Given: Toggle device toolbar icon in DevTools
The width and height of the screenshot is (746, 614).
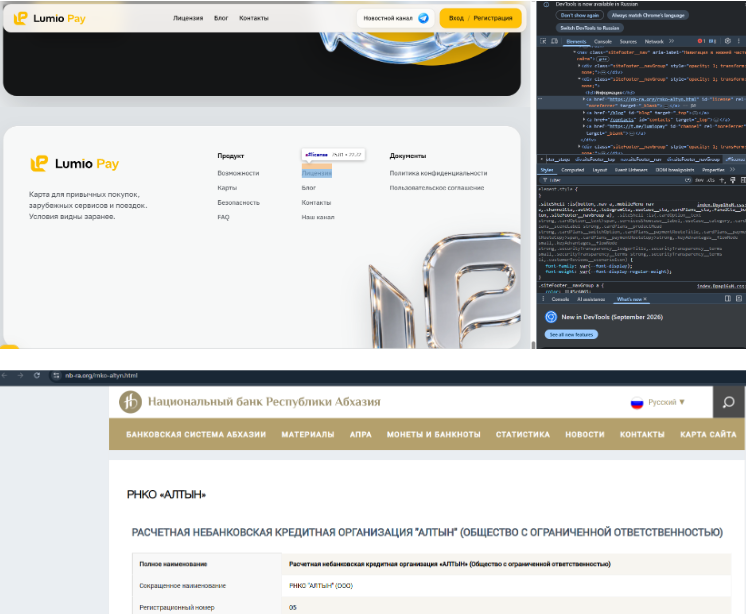Looking at the screenshot, I should tap(554, 41).
